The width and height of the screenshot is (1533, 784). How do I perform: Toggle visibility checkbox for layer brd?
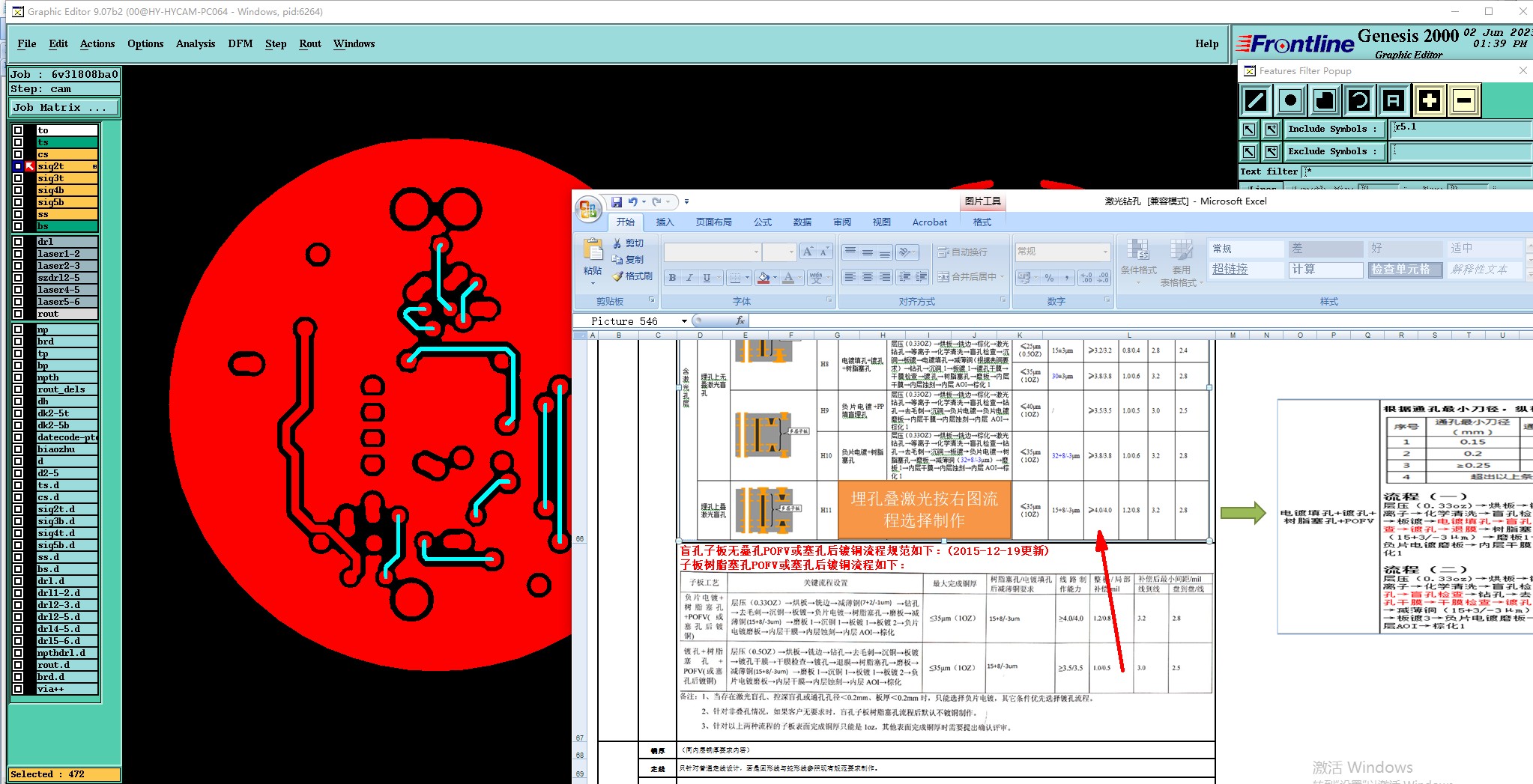pos(18,341)
